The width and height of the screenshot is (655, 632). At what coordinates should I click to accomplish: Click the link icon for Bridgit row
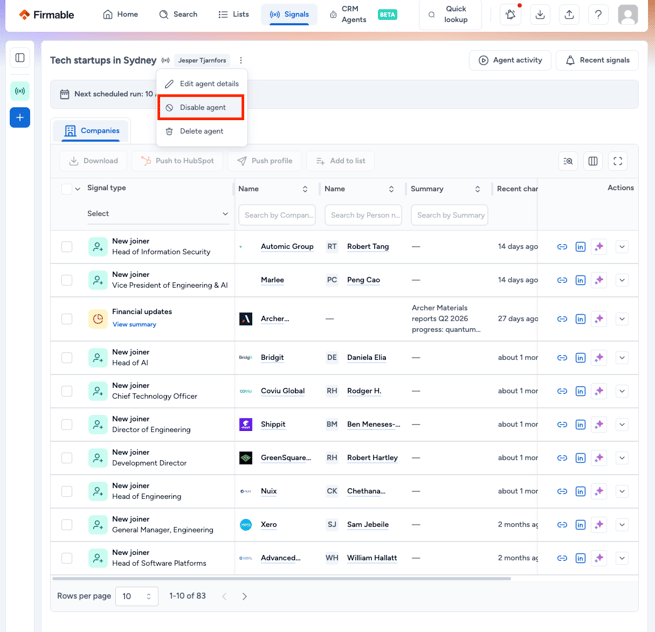point(562,358)
